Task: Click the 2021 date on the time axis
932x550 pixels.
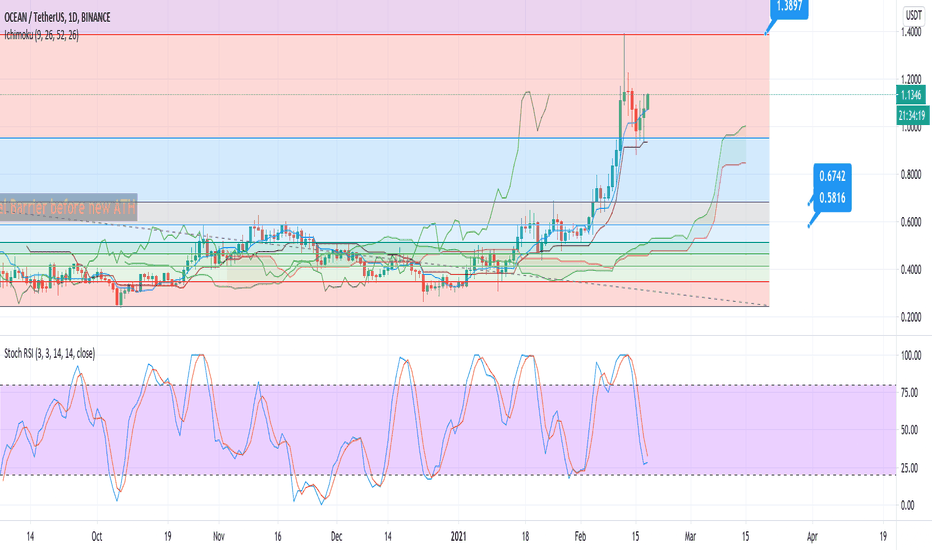Action: (458, 536)
